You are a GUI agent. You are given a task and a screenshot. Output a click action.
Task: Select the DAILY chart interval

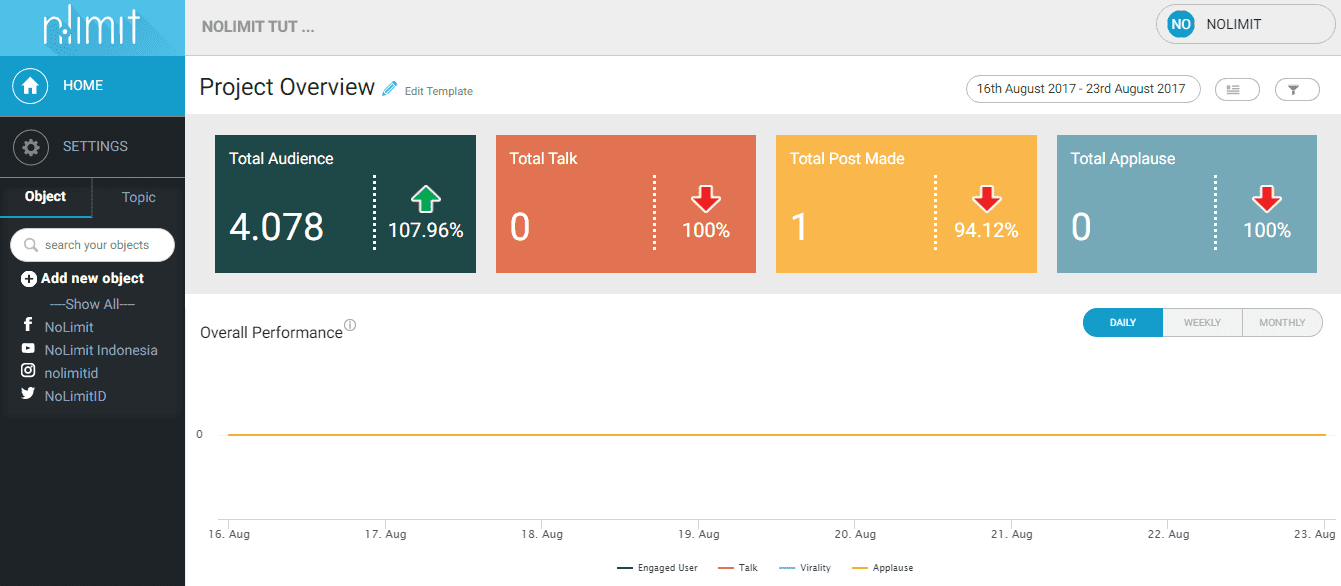tap(1123, 323)
